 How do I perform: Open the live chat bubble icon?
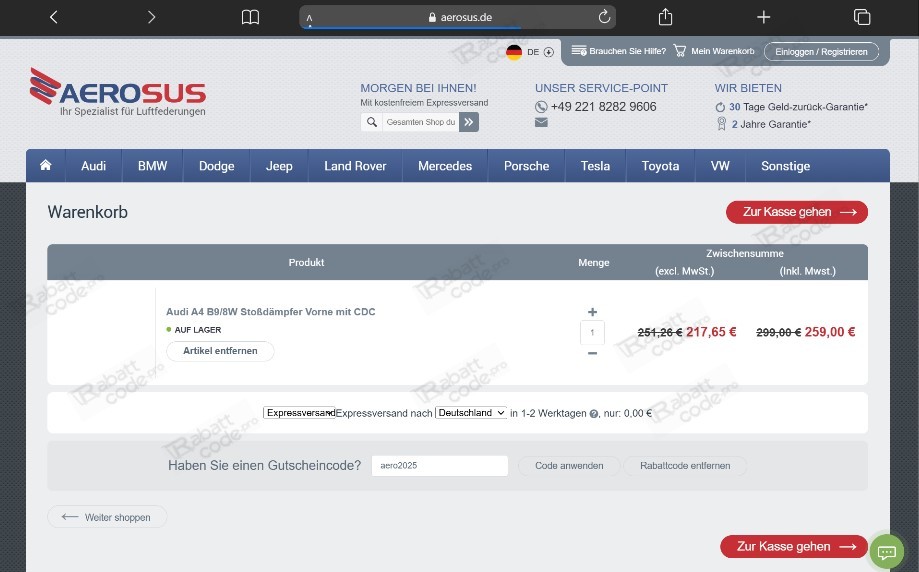point(887,551)
